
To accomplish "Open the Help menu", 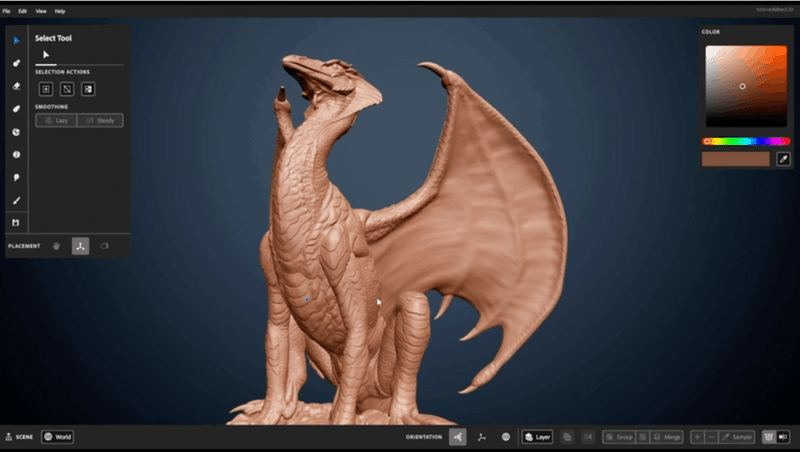I will (60, 11).
